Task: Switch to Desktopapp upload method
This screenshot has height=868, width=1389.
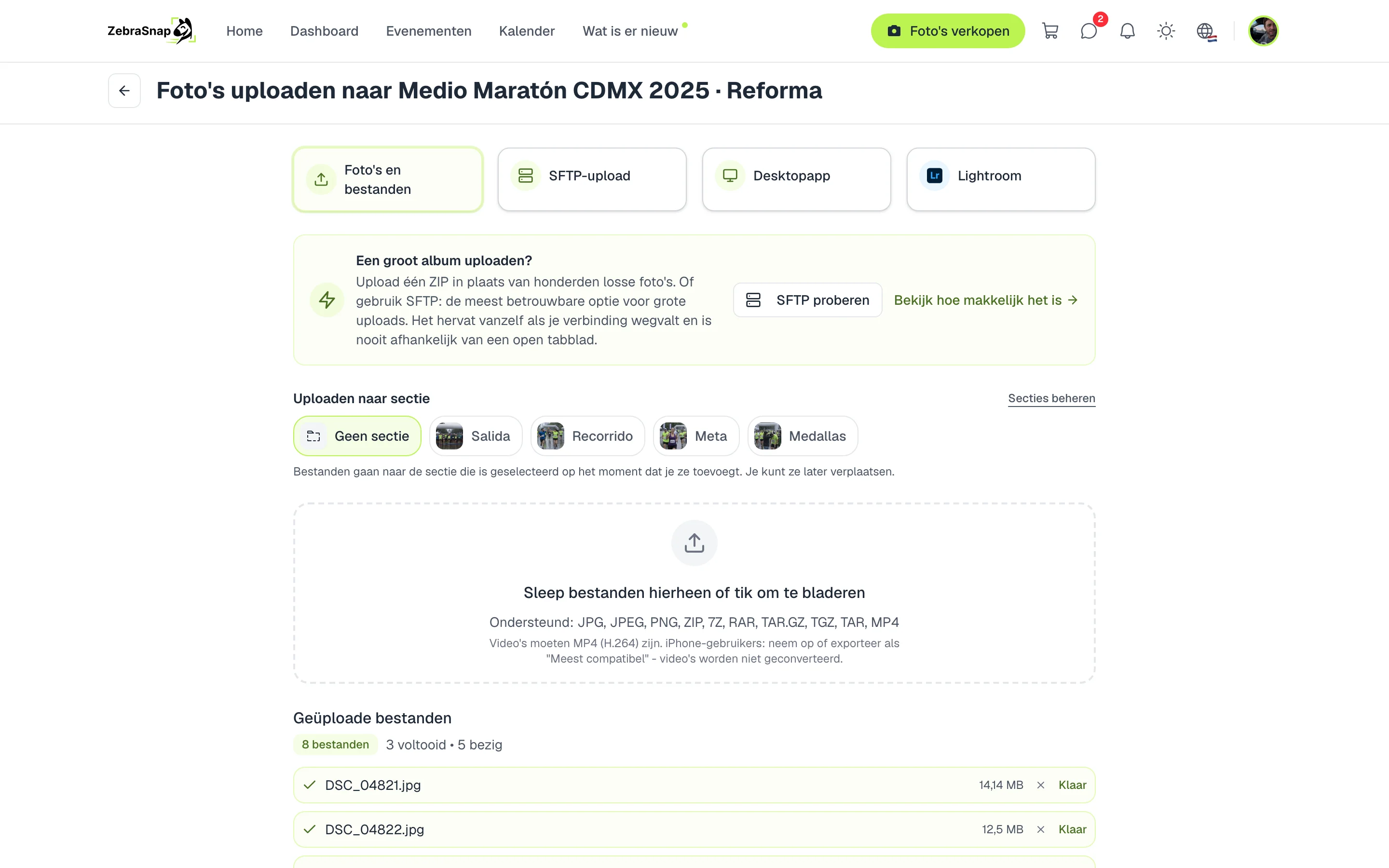Action: [796, 180]
